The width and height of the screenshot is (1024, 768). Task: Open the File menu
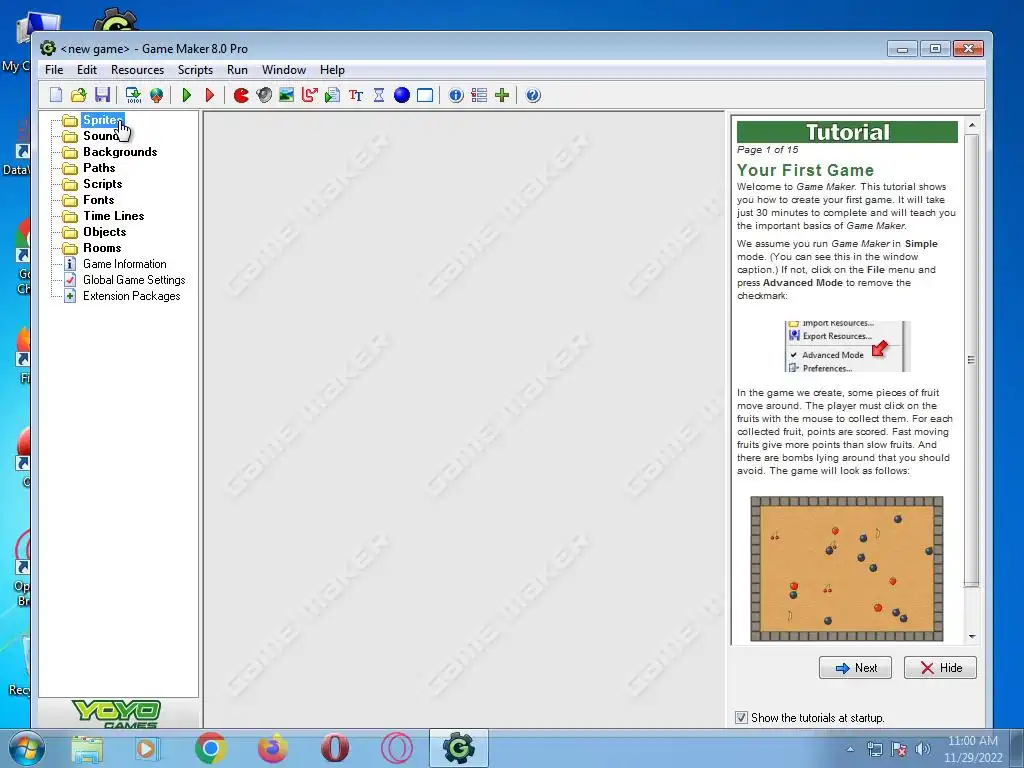click(54, 70)
